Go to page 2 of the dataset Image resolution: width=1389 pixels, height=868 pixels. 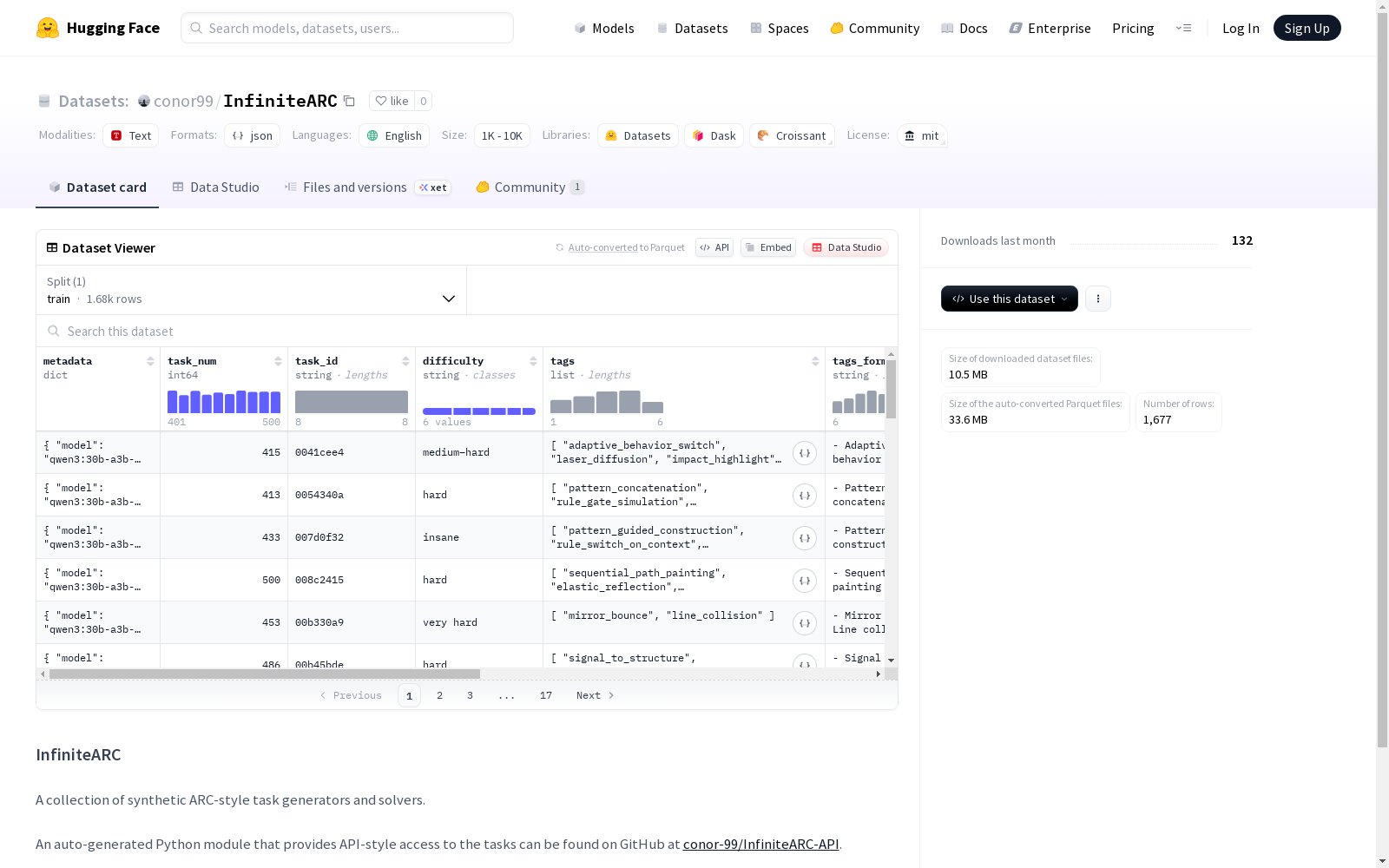440,695
